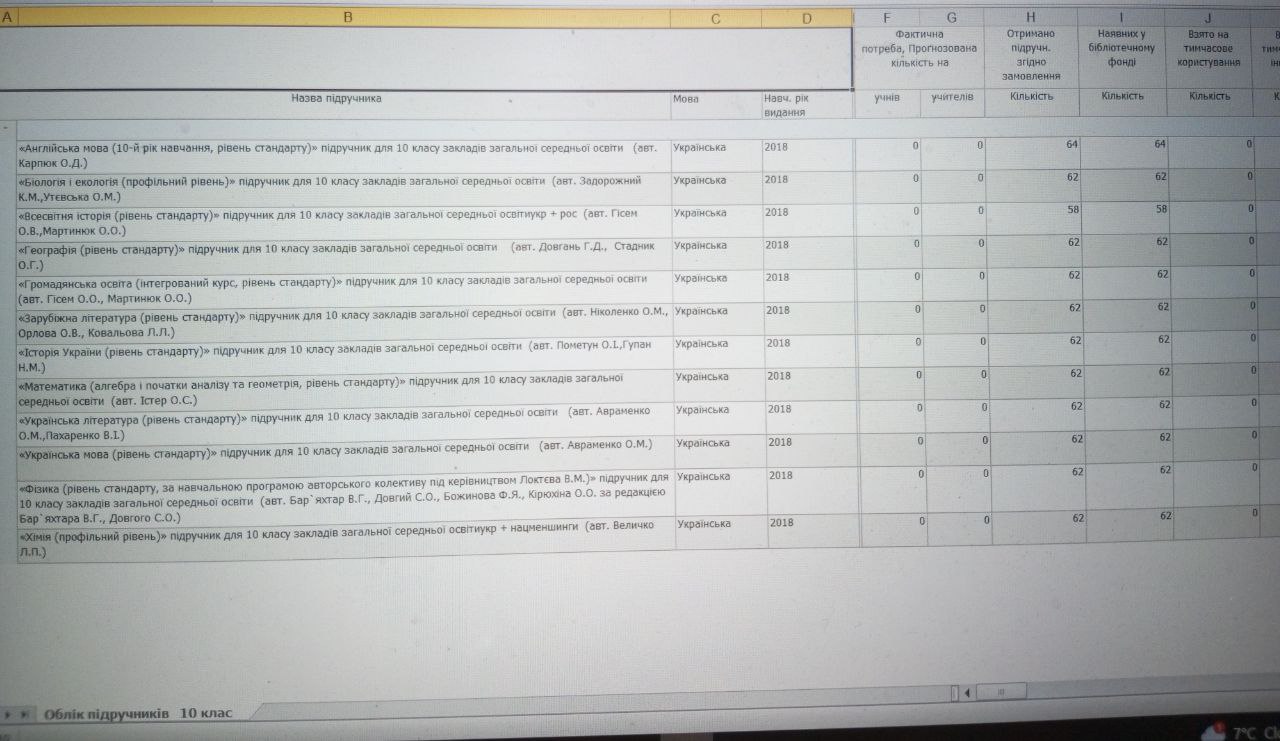Screen dimensions: 1280x741
Task: Click the next sheet navigation arrow
Action: (x=23, y=714)
